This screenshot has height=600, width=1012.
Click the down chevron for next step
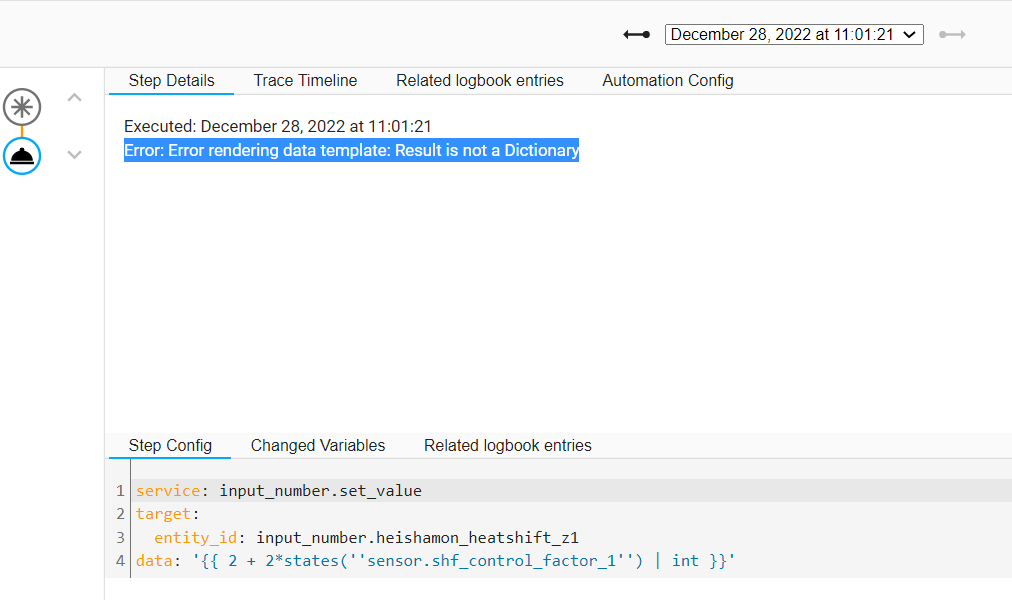[x=74, y=155]
